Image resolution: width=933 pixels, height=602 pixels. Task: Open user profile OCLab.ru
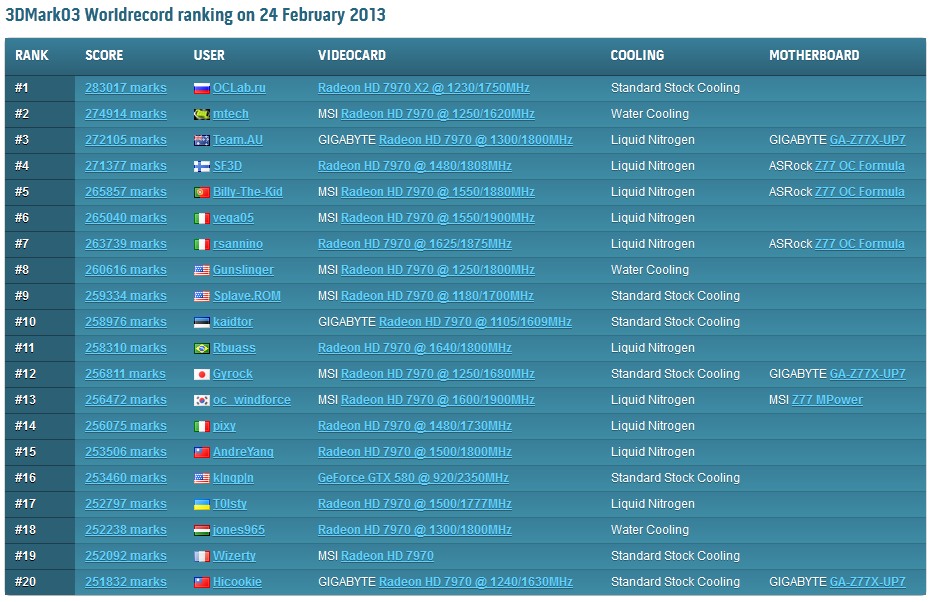click(x=239, y=87)
